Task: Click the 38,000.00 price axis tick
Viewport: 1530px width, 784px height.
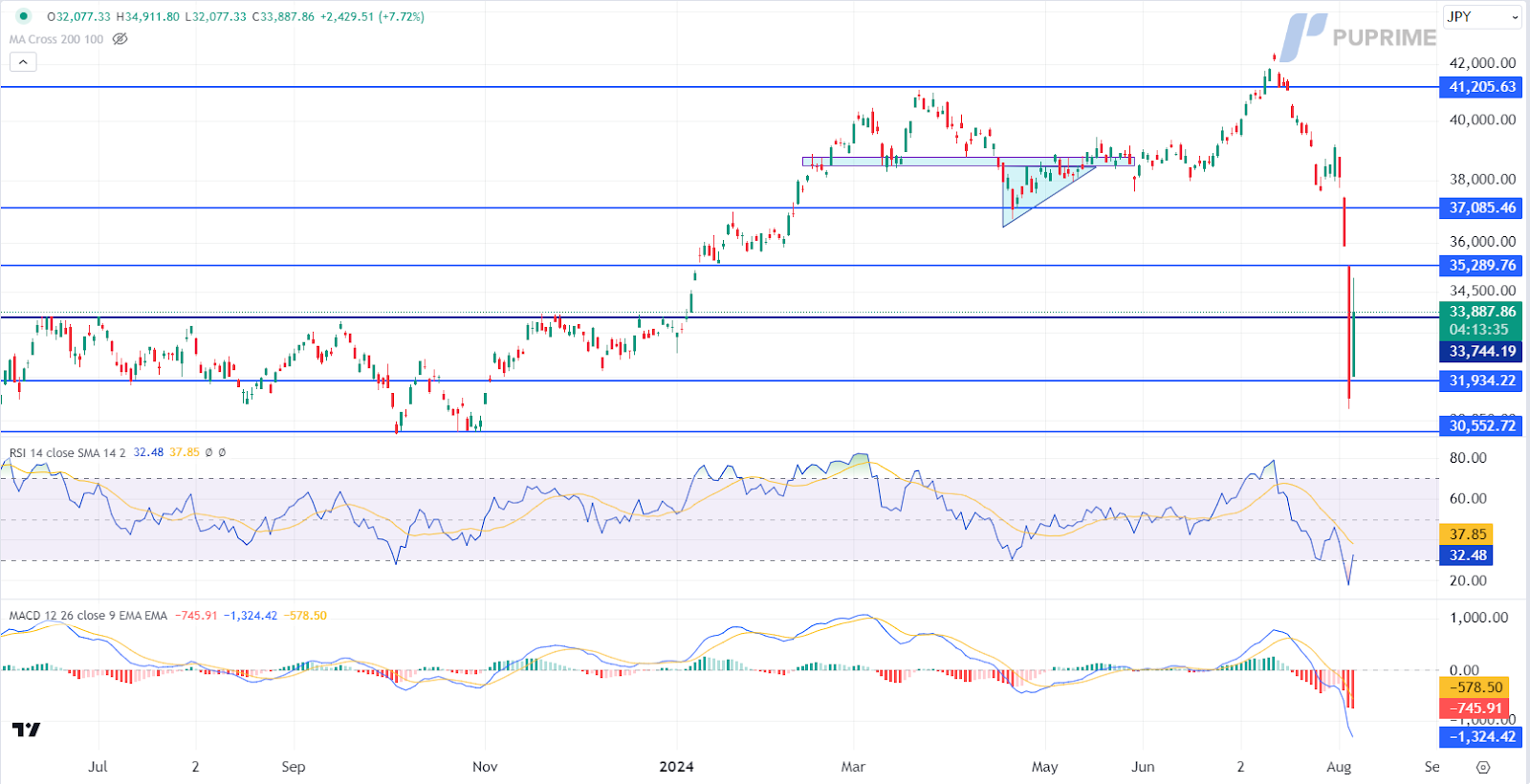Action: [x=1482, y=179]
